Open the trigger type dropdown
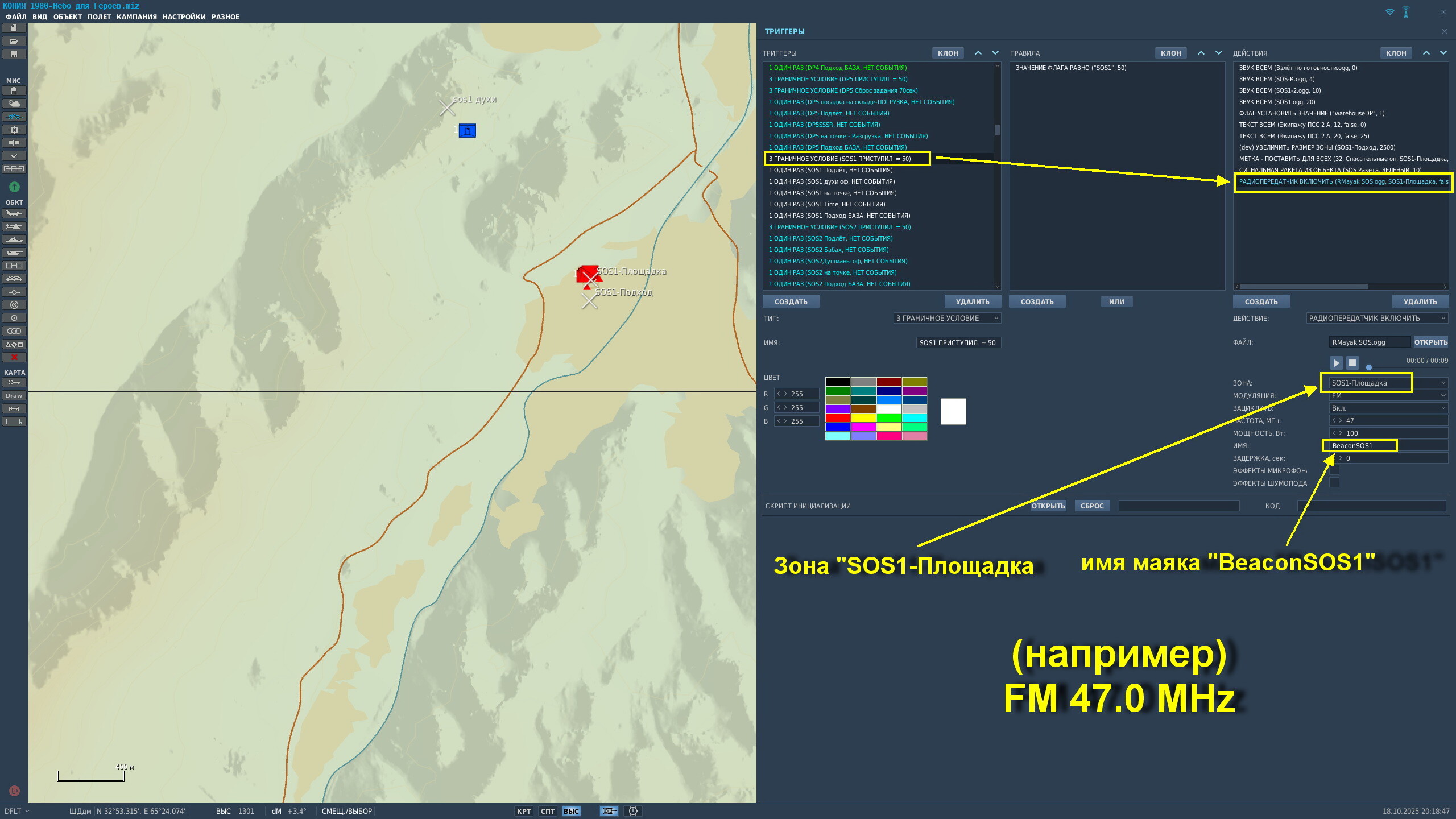The width and height of the screenshot is (1456, 819). (947, 318)
